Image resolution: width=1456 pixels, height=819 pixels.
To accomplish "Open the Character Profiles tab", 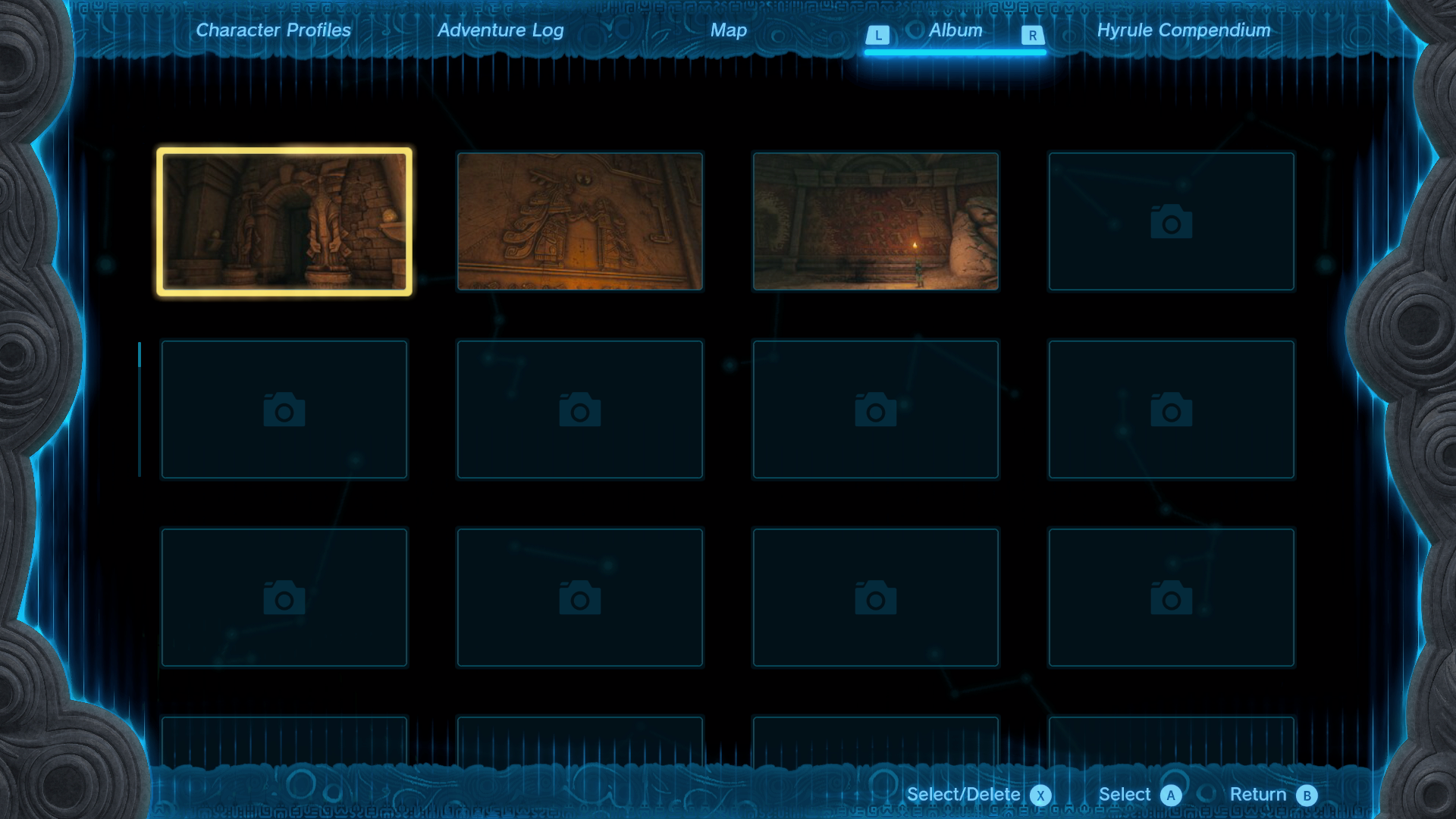I will click(273, 30).
